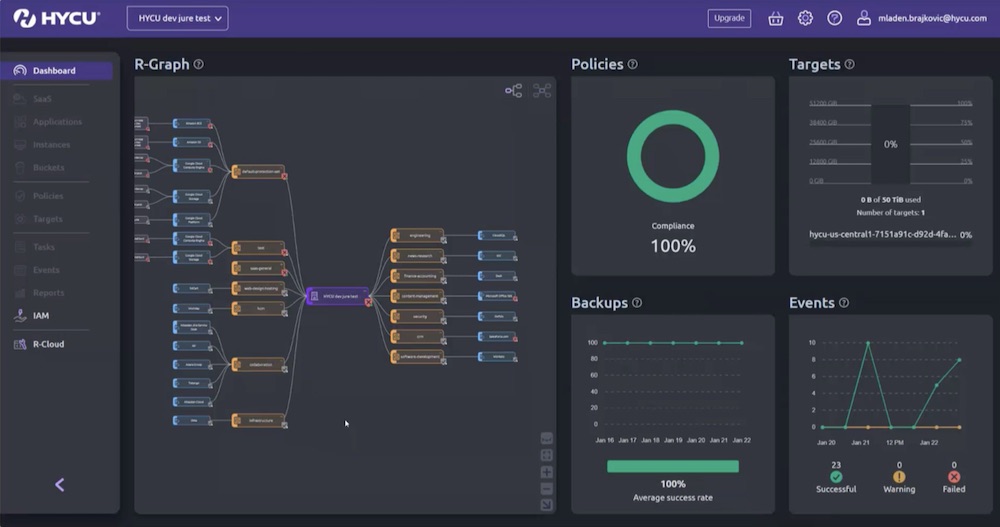This screenshot has width=1000, height=527.
Task: Select the Amazon EC2 graph node
Action: tap(192, 124)
